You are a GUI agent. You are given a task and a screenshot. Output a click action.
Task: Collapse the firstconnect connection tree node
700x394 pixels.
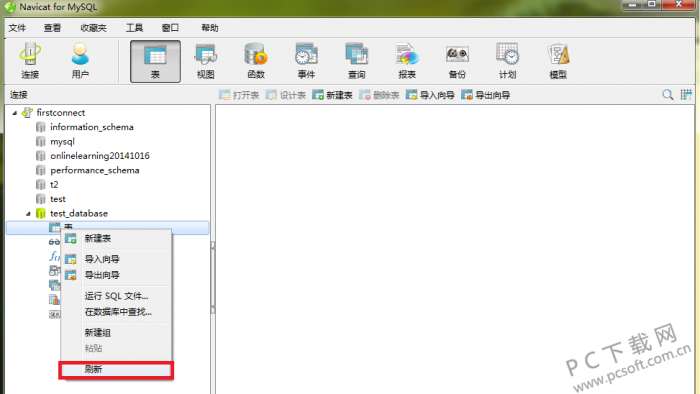pos(15,113)
